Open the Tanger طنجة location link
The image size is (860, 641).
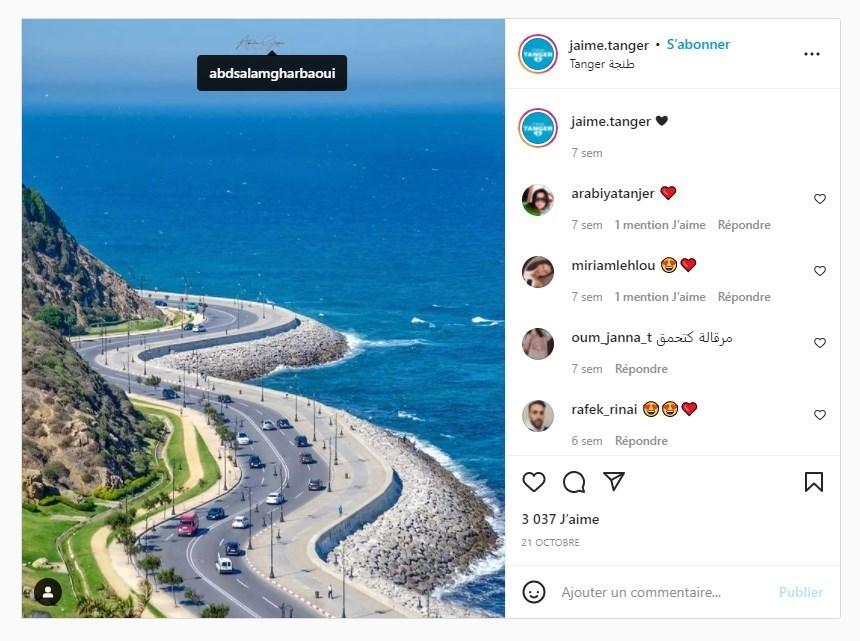[602, 64]
